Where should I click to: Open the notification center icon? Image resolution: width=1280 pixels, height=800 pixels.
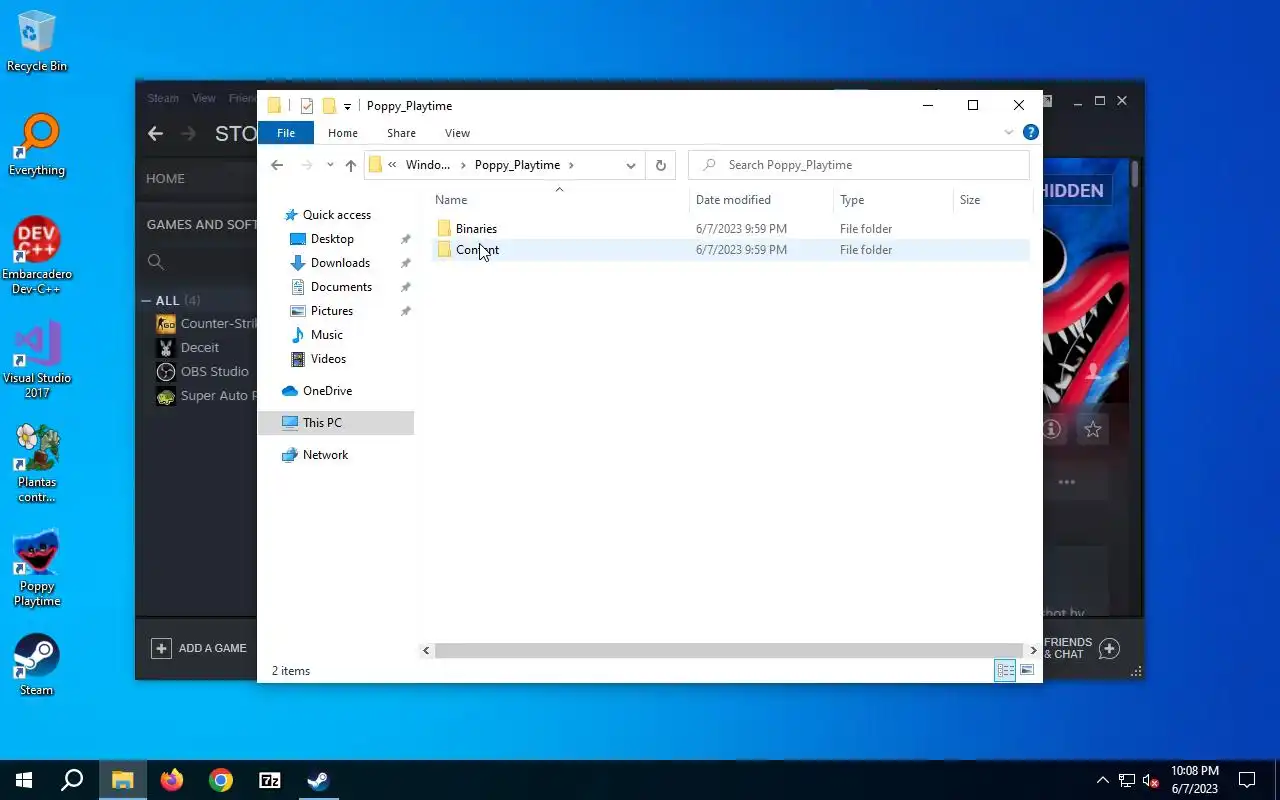coord(1247,780)
